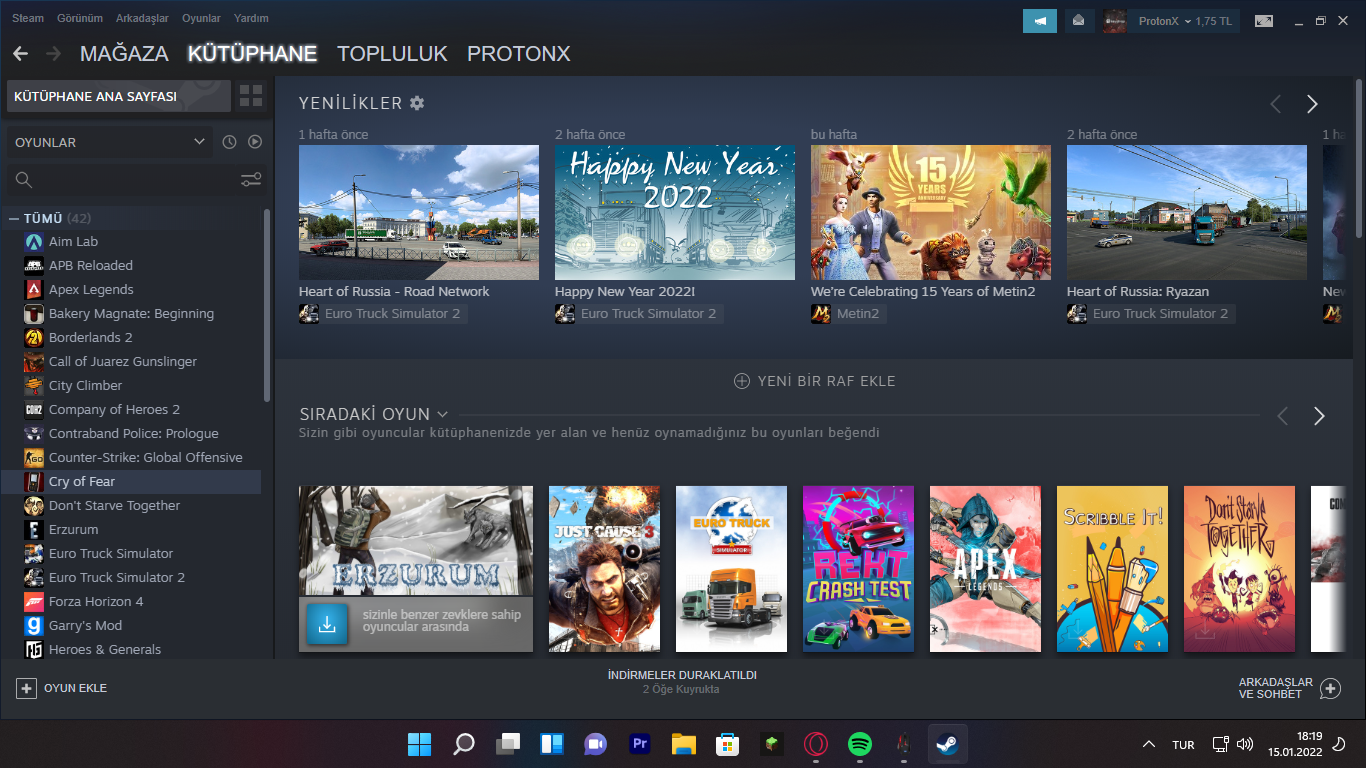
Task: Open Yenilikler settings gear
Action: pos(417,103)
